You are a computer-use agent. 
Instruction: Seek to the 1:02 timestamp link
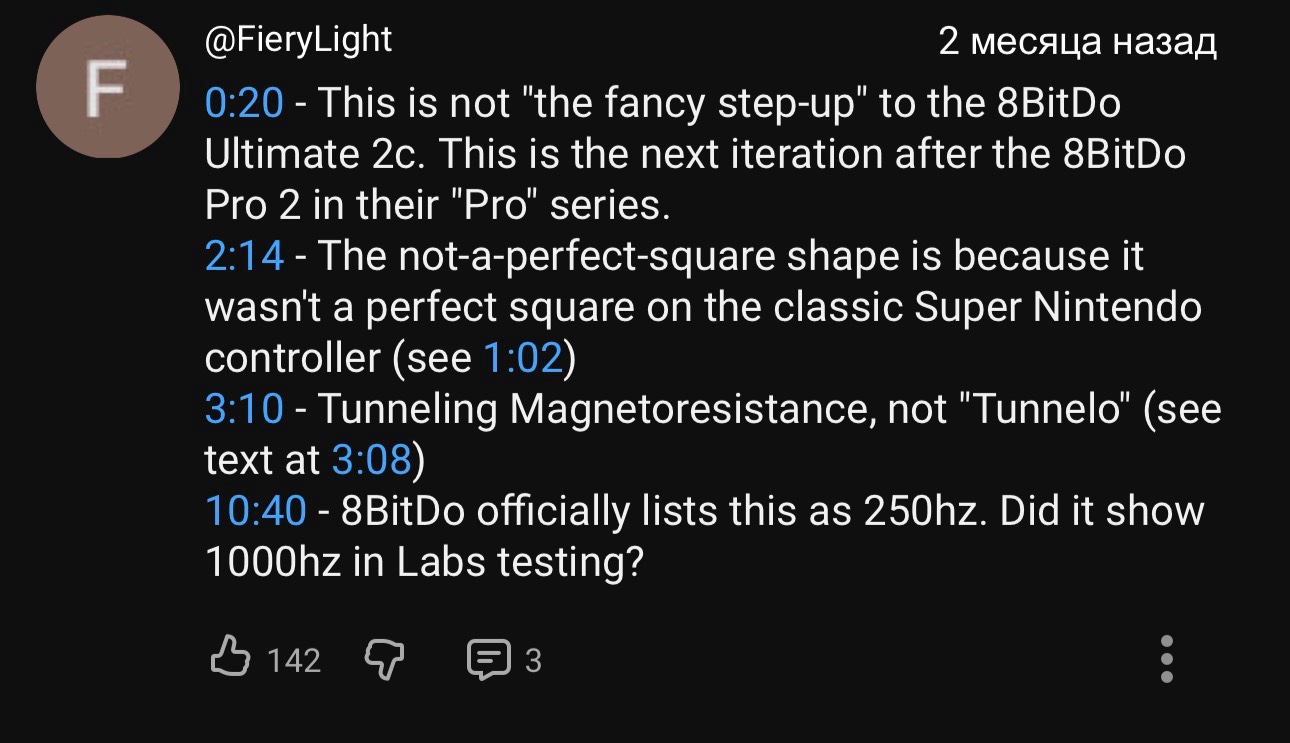tap(524, 358)
